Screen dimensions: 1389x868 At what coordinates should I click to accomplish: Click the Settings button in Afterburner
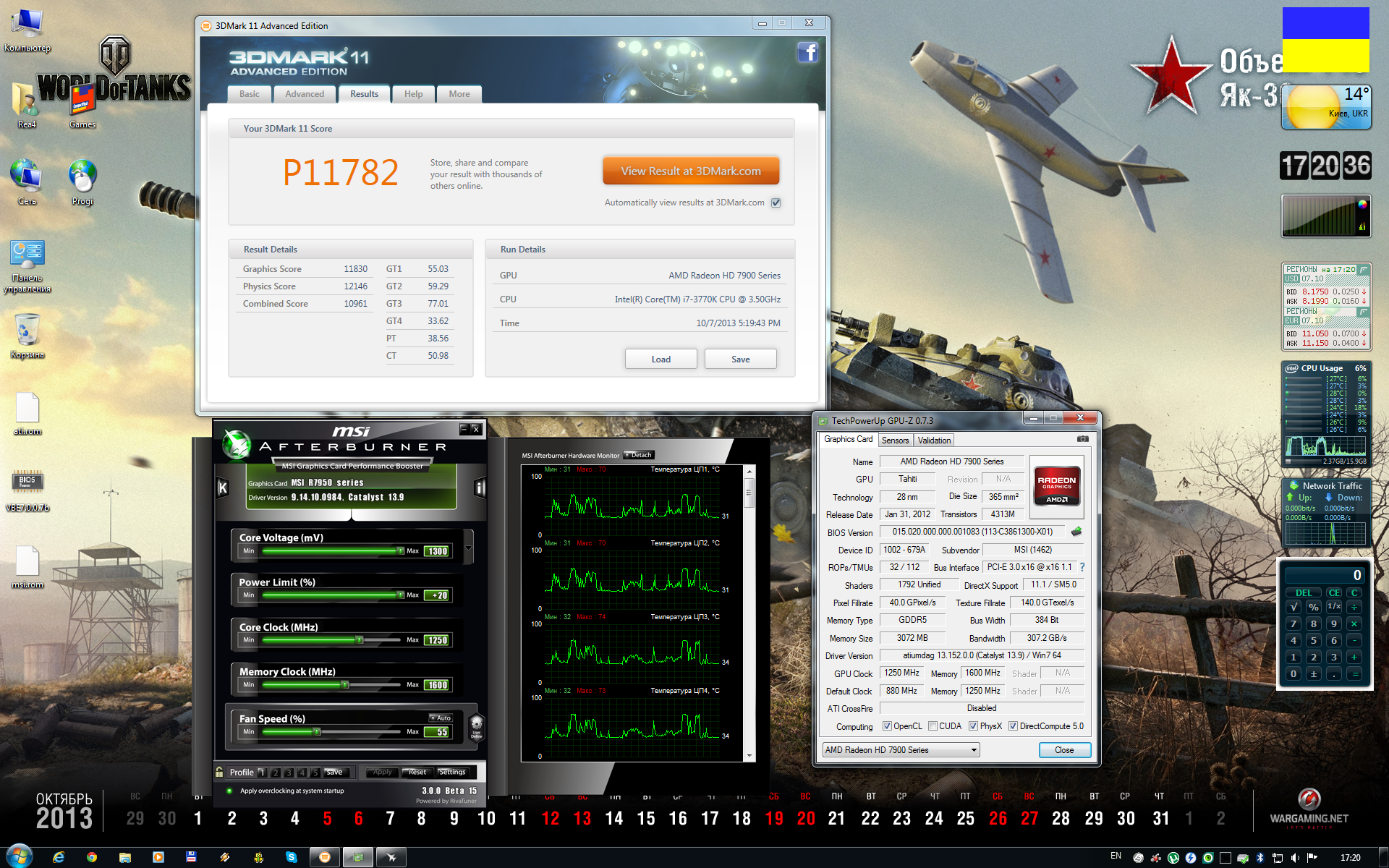452,772
